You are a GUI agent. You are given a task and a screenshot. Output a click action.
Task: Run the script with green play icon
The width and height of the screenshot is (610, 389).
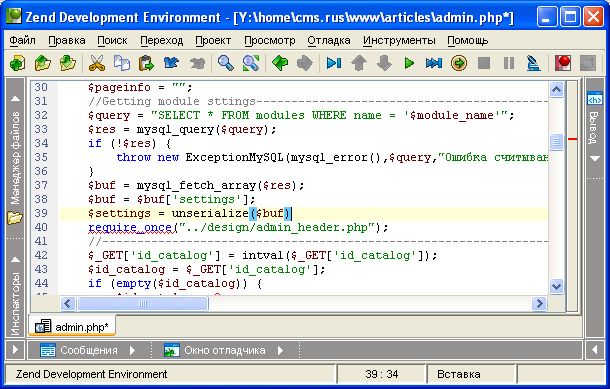click(x=409, y=63)
